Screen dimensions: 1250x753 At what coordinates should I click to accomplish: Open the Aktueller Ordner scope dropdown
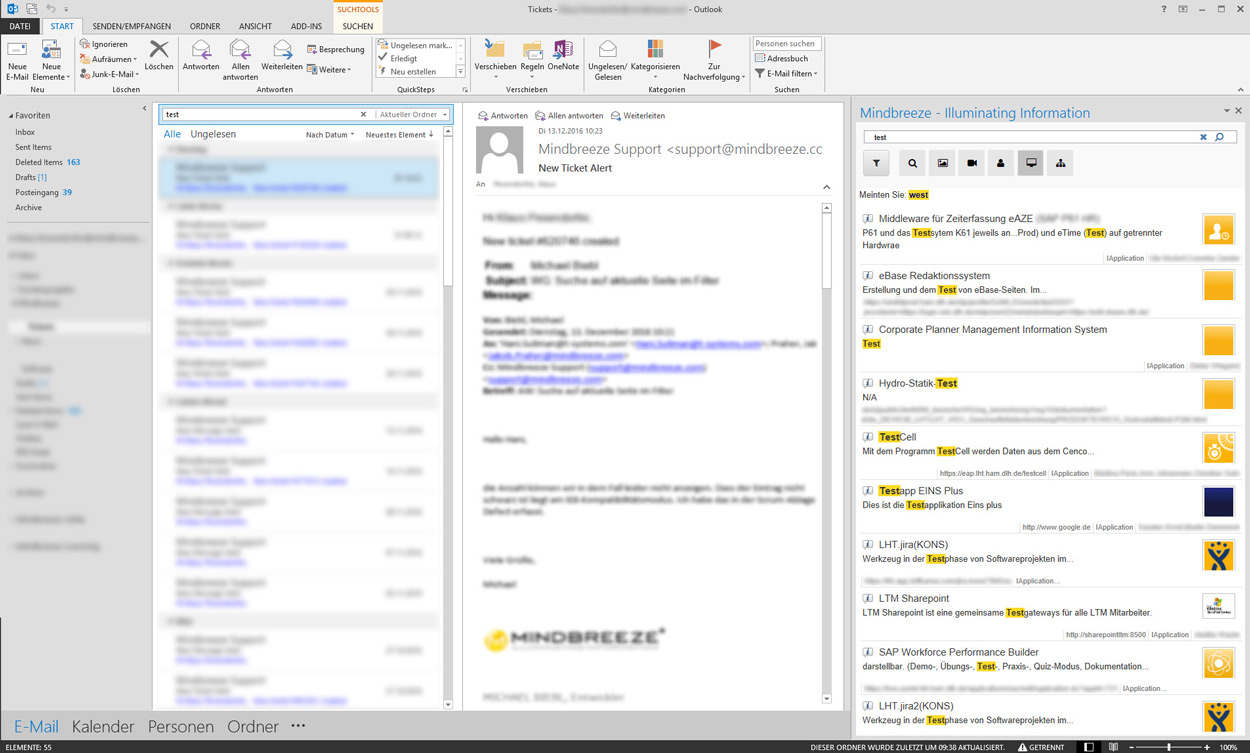tap(413, 114)
